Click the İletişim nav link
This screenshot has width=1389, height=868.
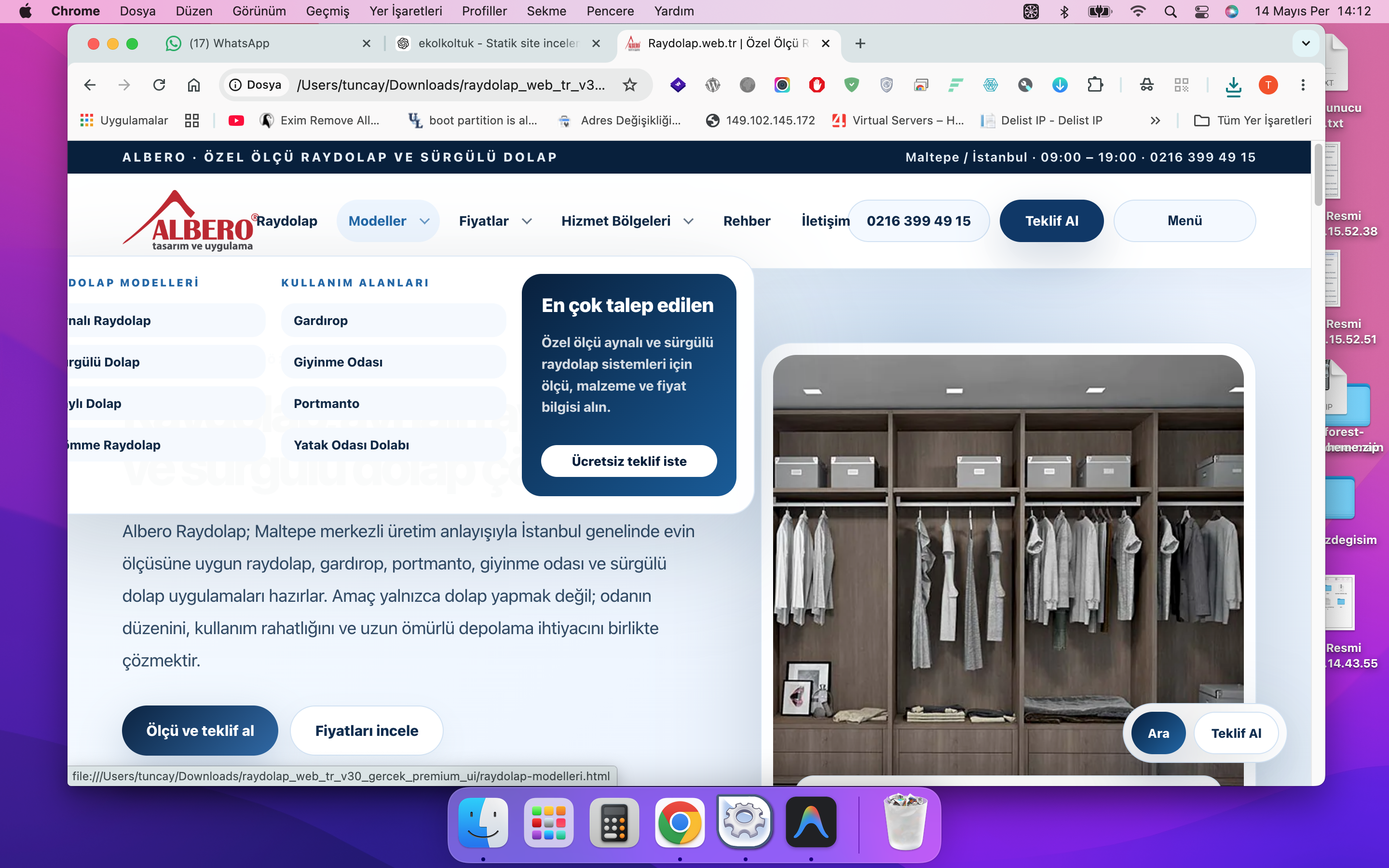point(825,221)
